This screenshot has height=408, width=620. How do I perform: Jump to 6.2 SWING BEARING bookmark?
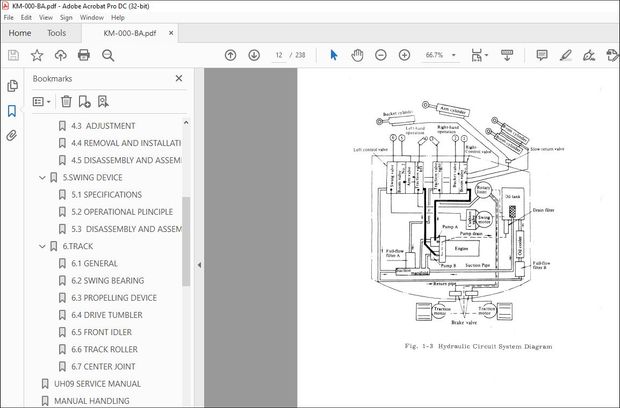click(108, 281)
